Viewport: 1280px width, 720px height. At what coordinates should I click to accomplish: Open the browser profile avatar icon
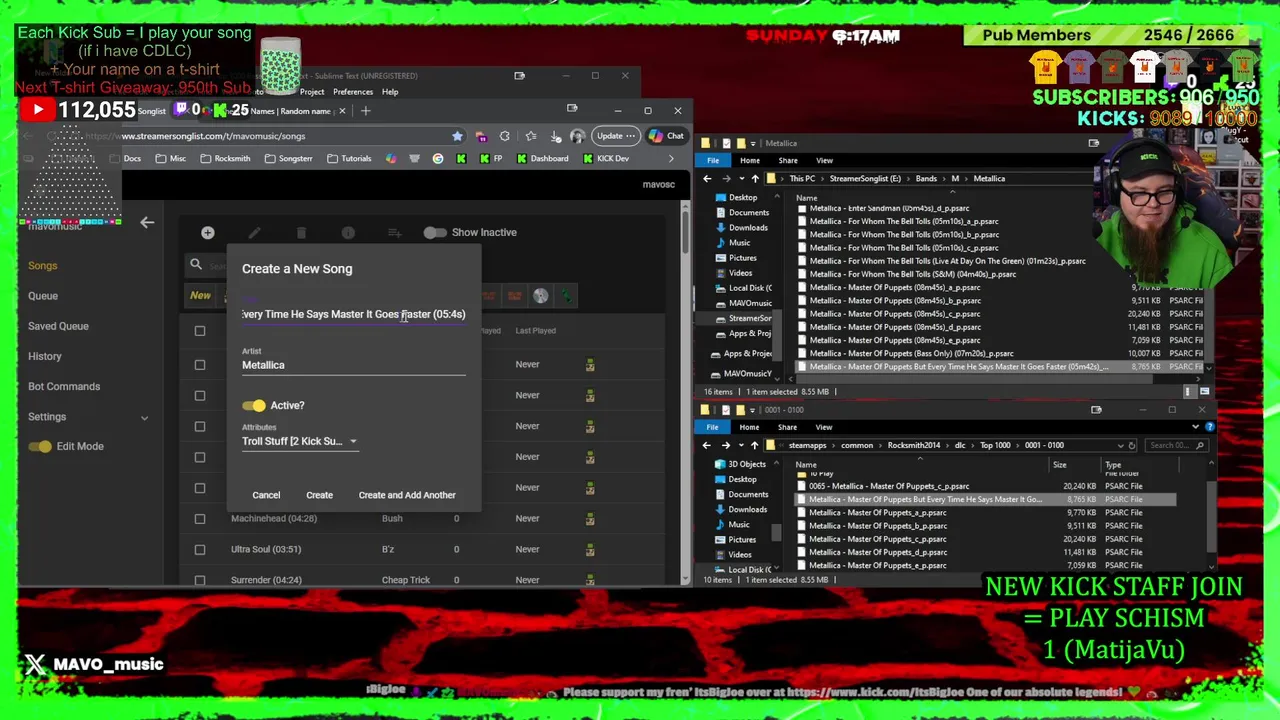(577, 136)
